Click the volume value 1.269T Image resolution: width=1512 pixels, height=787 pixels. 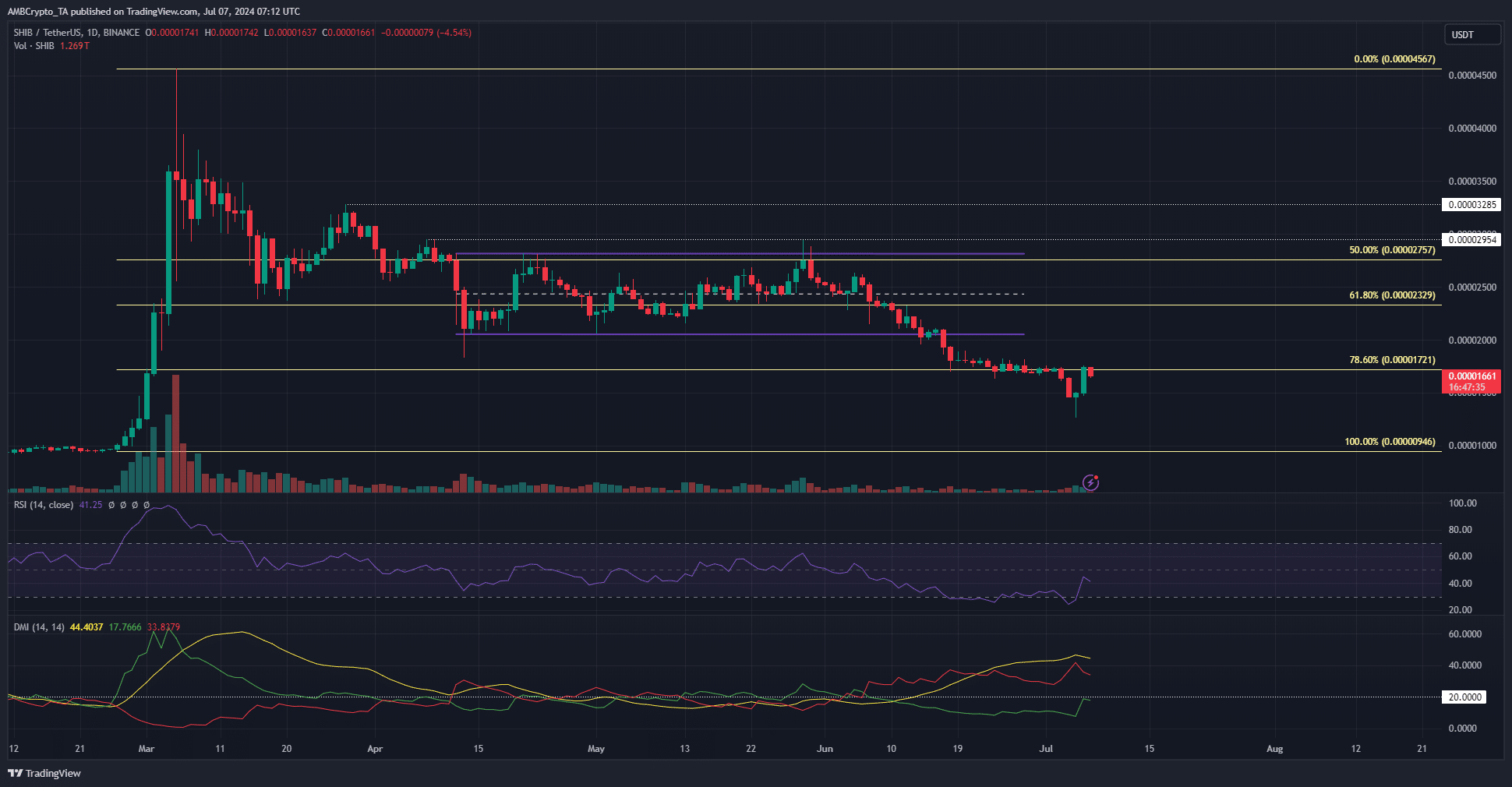tap(75, 46)
